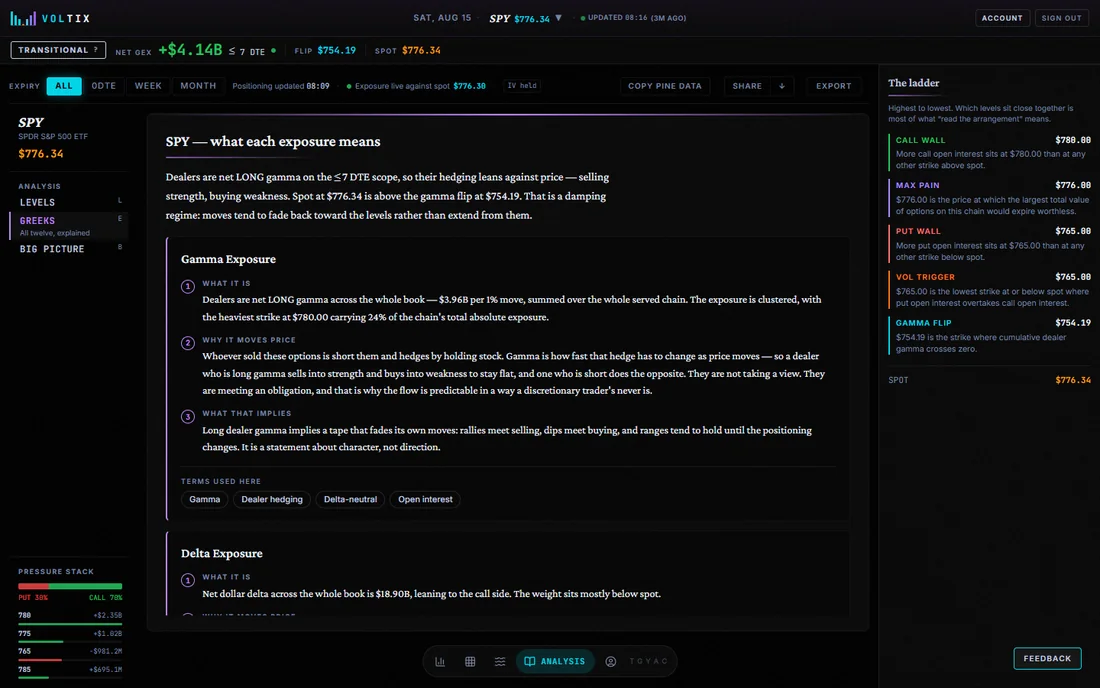Click the Delta Exposure heading
Viewport: 1100px width, 688px height.
(222, 553)
